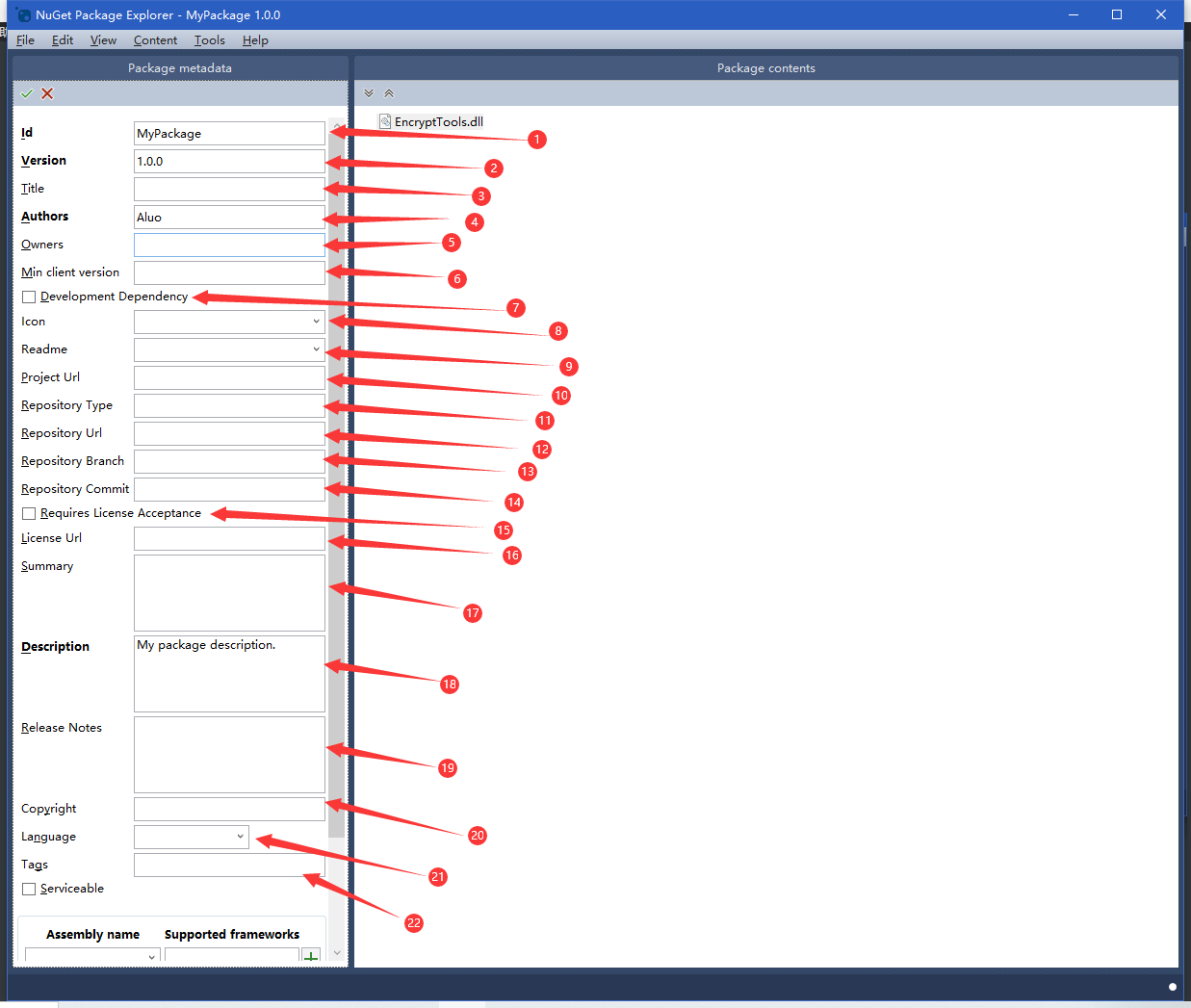Click the Repository Url field
The width and height of the screenshot is (1191, 1008).
tap(229, 433)
